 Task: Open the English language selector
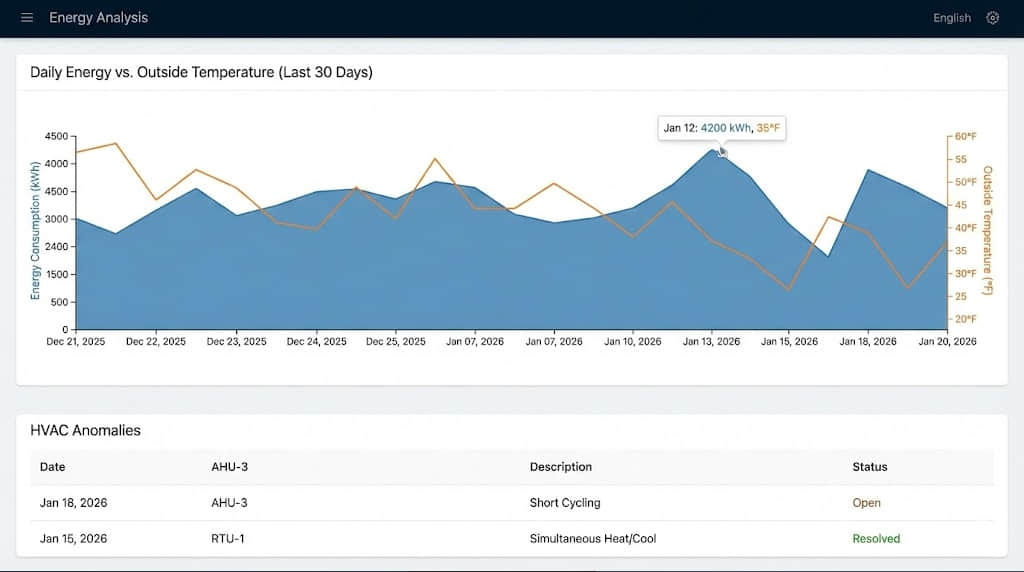pos(951,18)
